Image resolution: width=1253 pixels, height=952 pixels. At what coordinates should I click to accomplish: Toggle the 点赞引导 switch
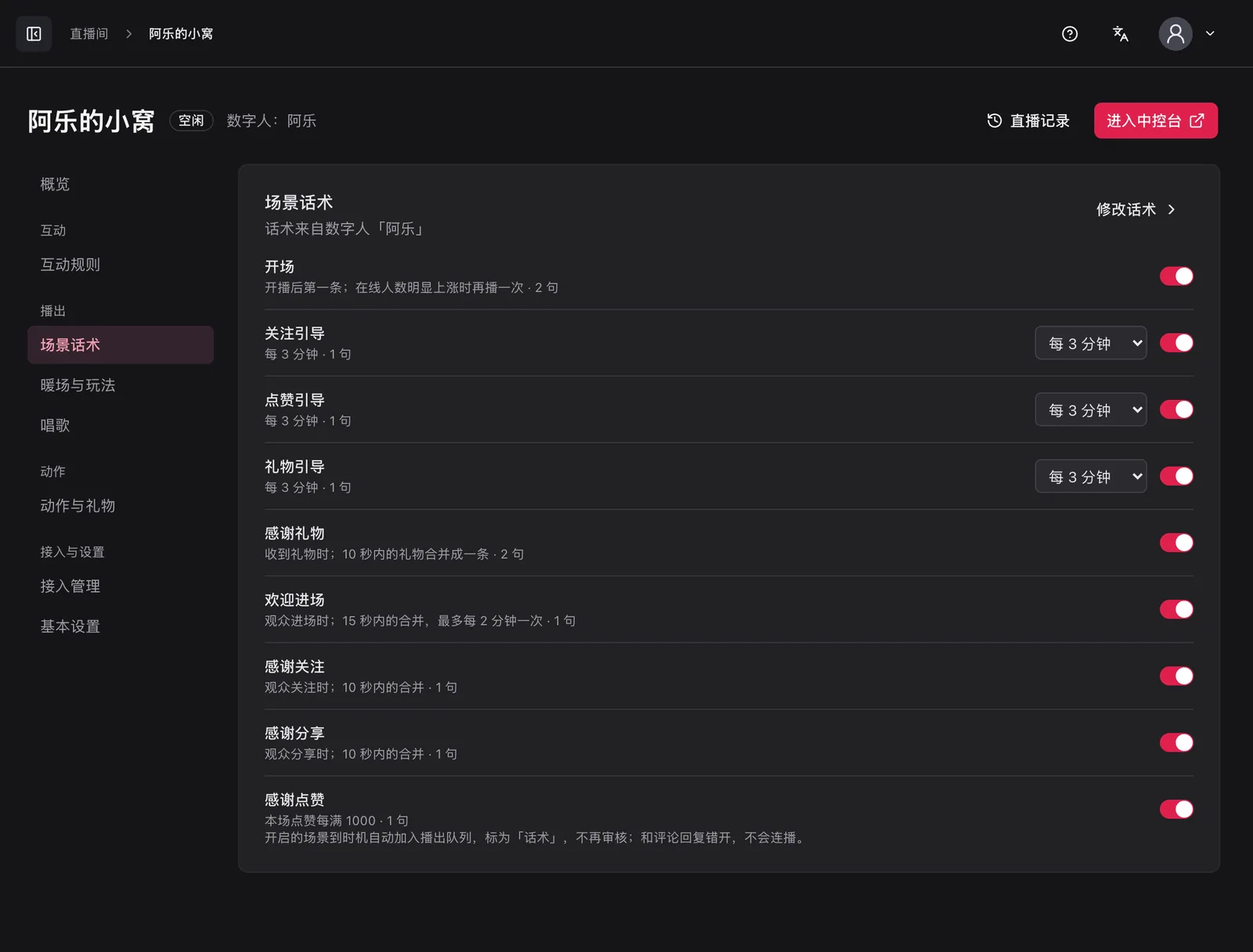1176,409
